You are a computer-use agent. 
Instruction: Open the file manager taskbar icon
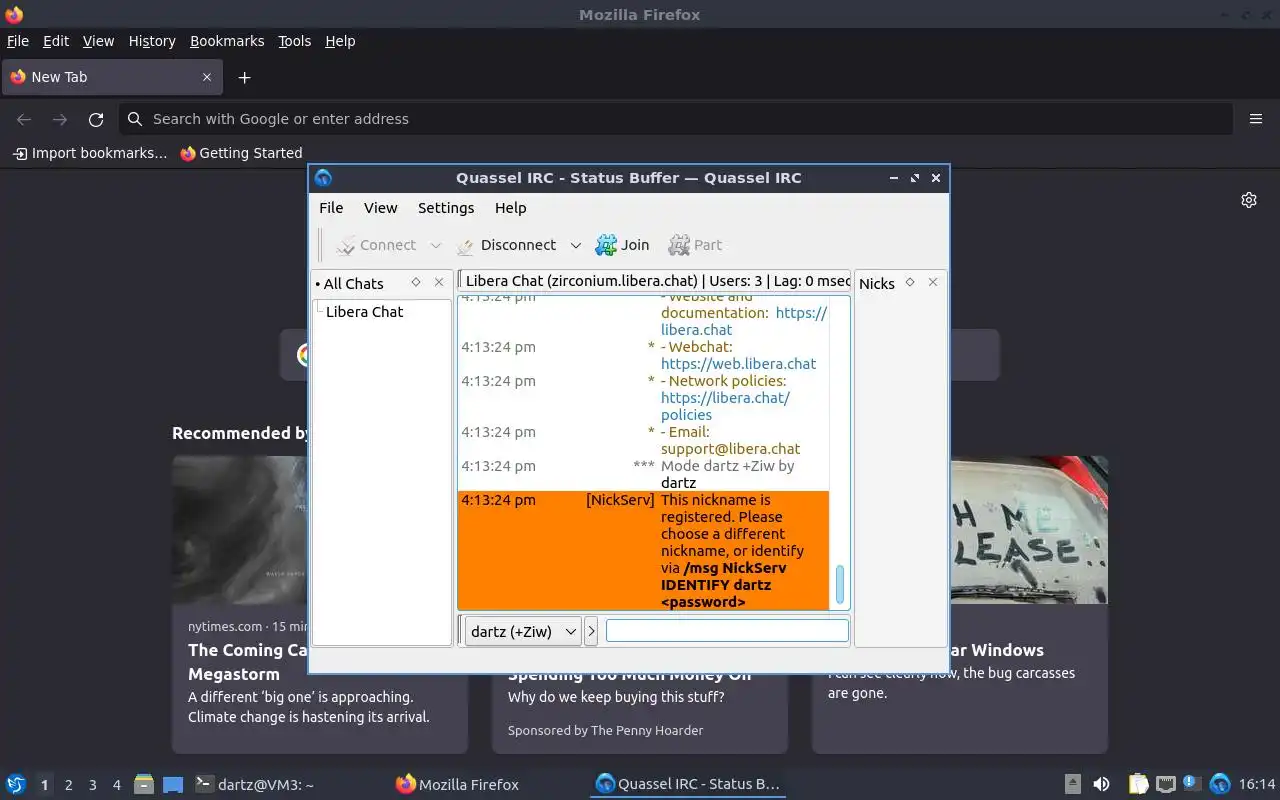point(144,784)
